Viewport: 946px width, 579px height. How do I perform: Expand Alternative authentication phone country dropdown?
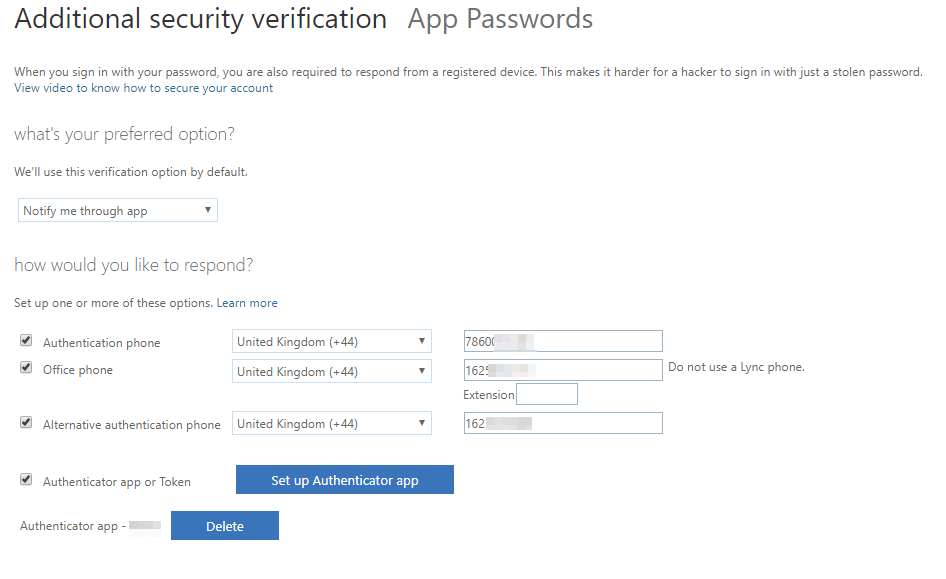pos(331,424)
